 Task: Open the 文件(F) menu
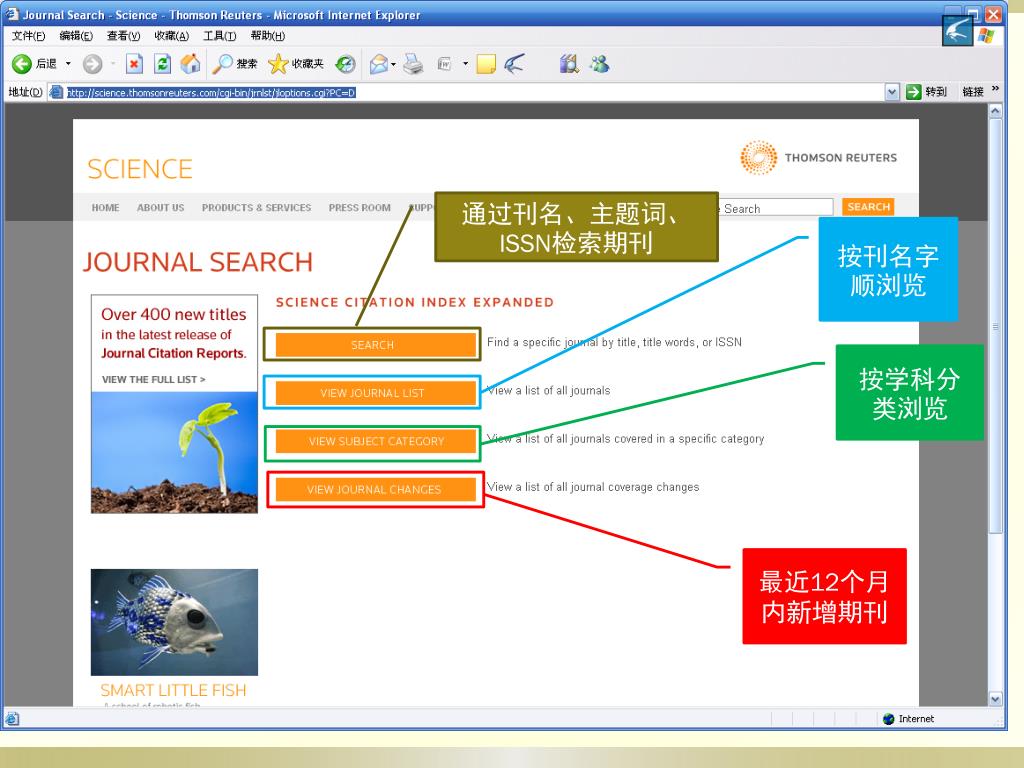pyautogui.click(x=28, y=36)
